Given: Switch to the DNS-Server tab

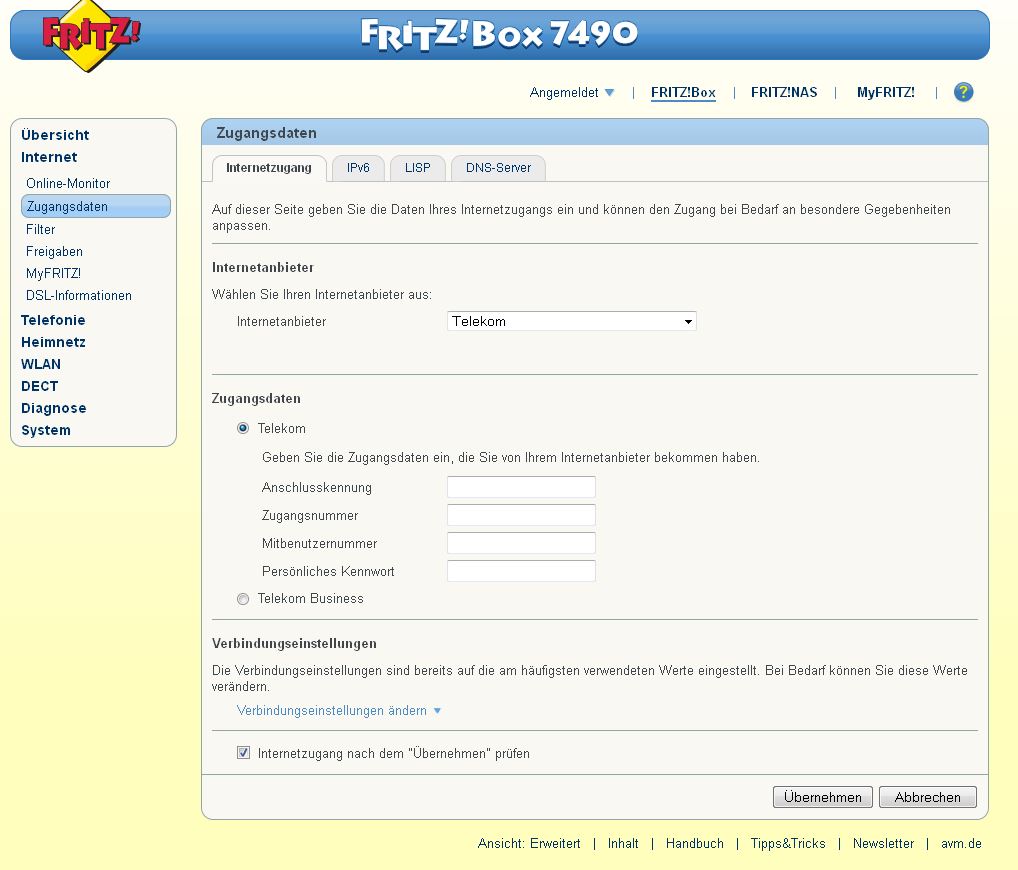Looking at the screenshot, I should (x=498, y=168).
